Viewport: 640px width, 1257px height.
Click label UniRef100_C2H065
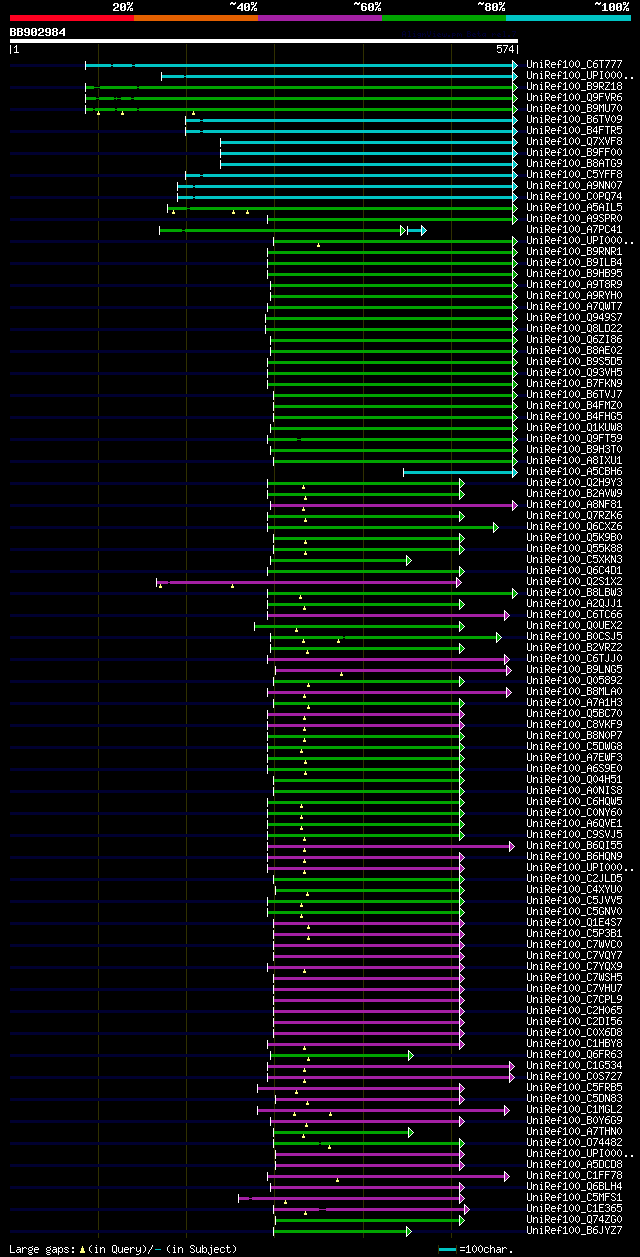coord(574,1010)
